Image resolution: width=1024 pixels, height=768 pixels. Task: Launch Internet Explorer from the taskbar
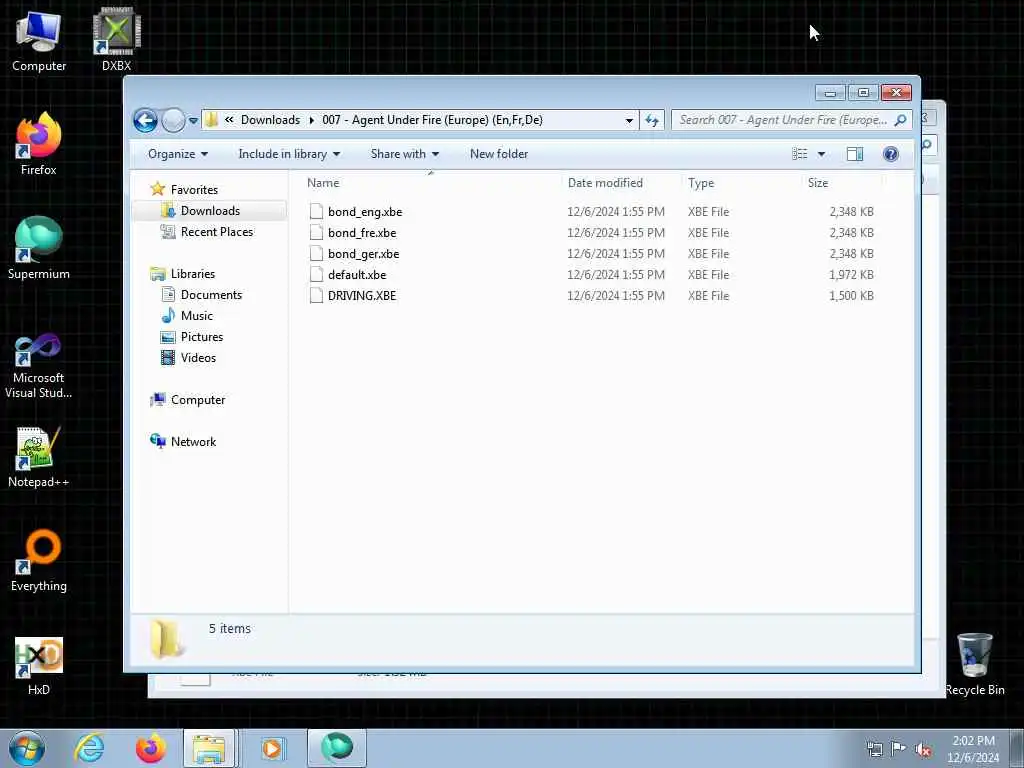89,748
